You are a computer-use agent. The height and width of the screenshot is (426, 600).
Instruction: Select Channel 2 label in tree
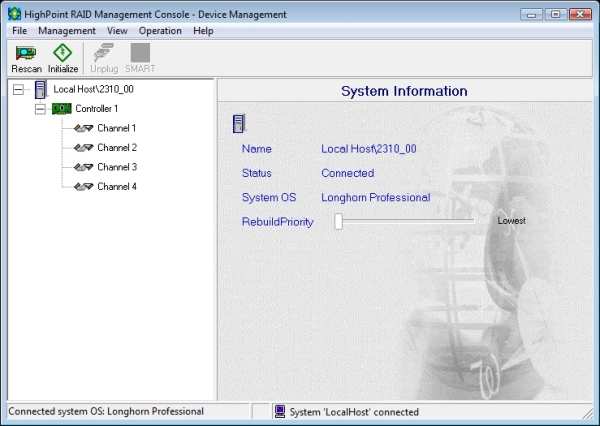coord(117,148)
